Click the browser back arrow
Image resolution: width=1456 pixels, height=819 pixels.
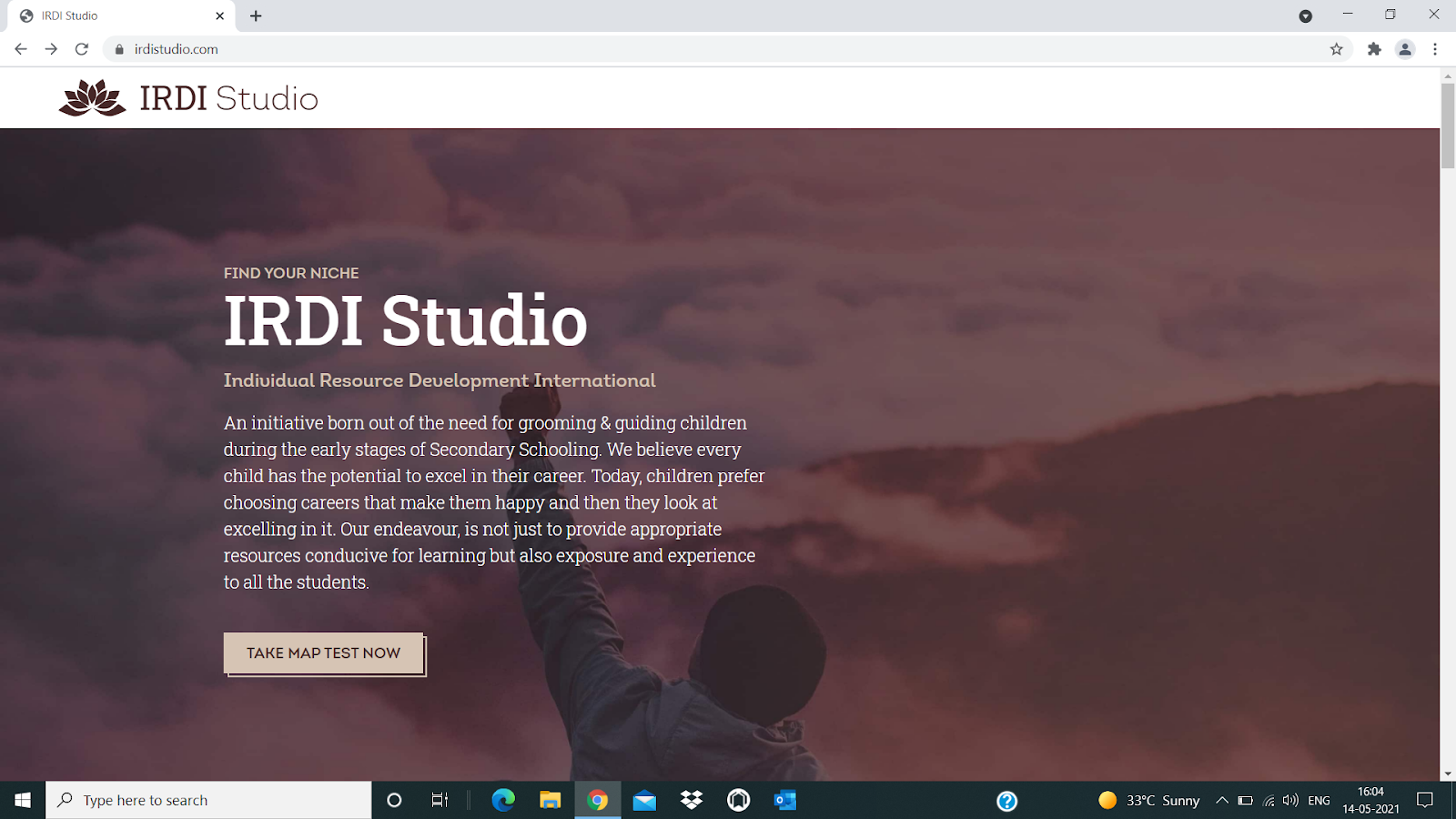[21, 49]
